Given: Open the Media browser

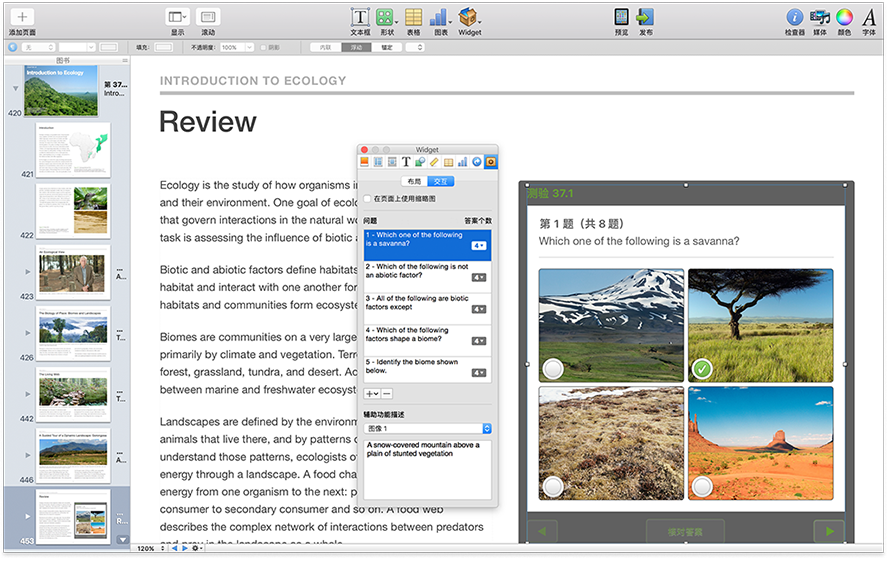Looking at the screenshot, I should [820, 17].
